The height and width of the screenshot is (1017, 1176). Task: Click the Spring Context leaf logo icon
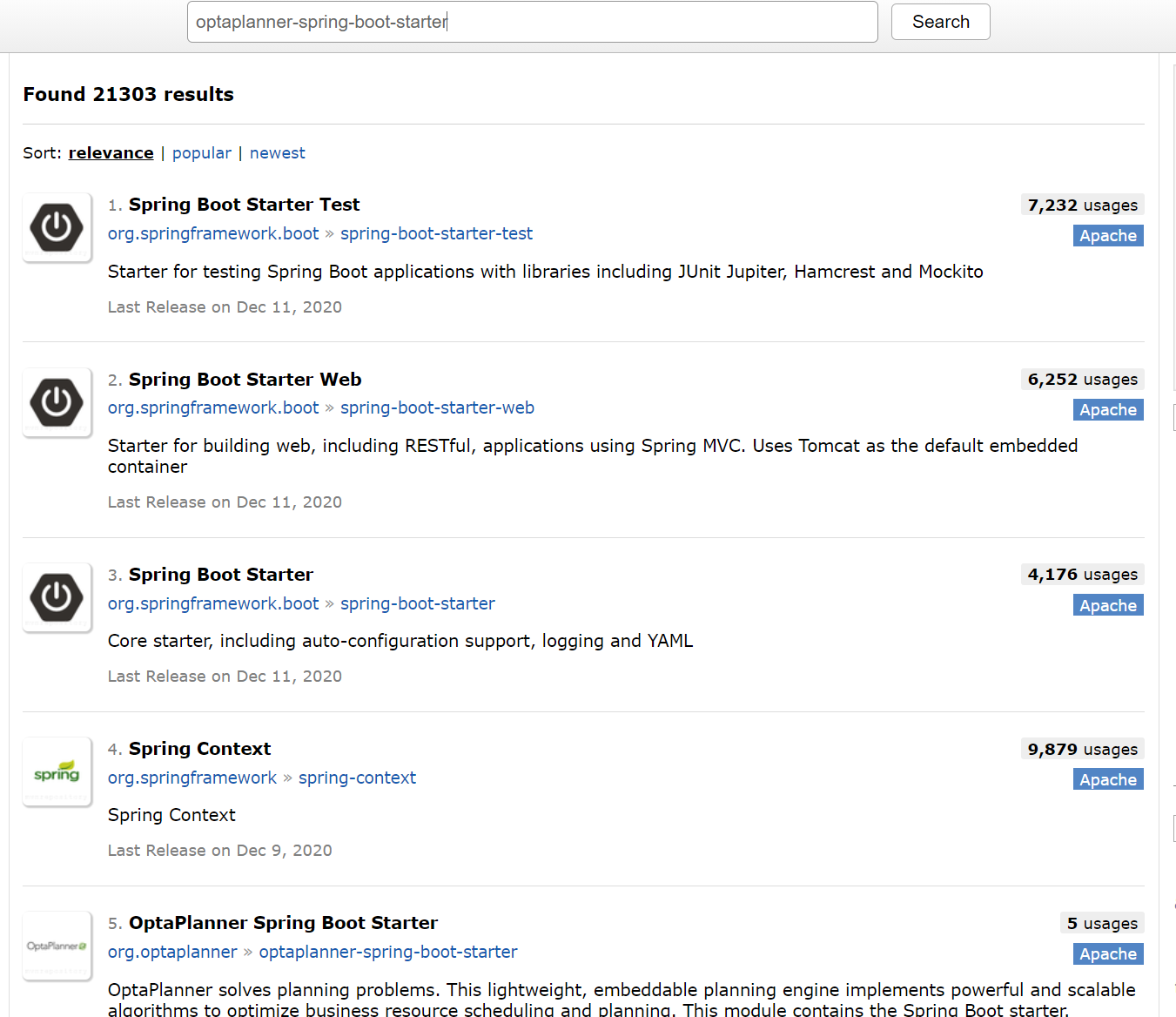tap(57, 771)
